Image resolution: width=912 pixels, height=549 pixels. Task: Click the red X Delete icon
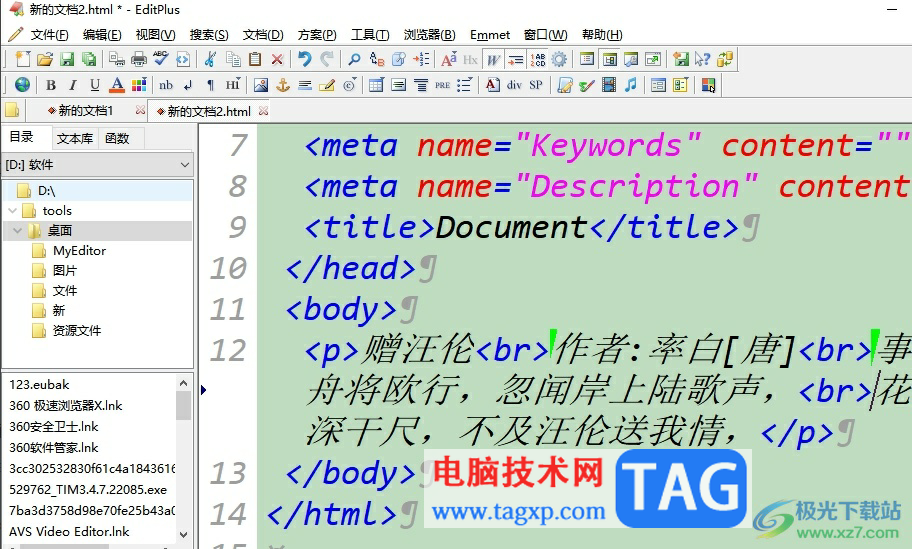click(277, 59)
